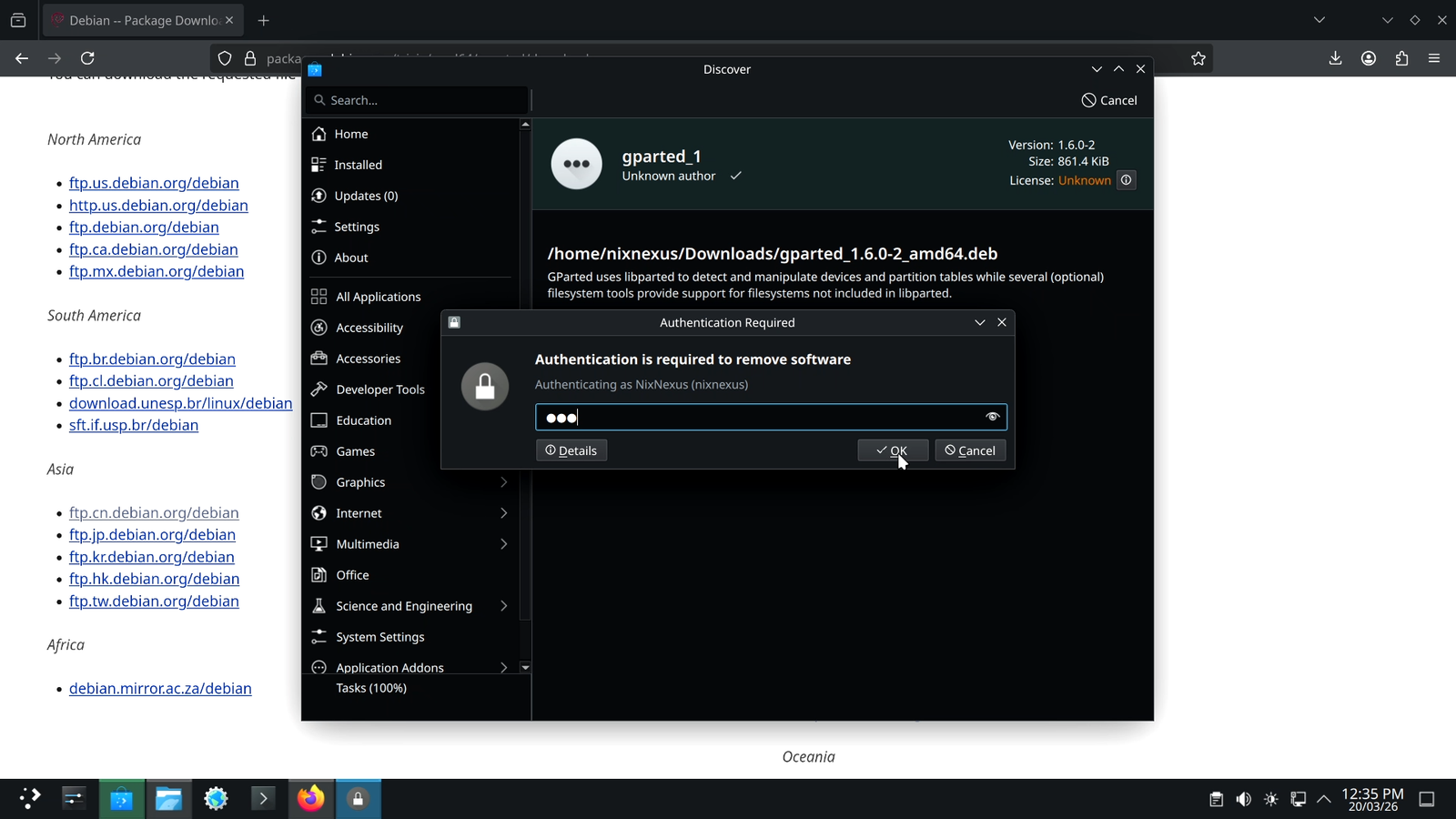This screenshot has width=1456, height=819.
Task: Click Science and Engineering flask icon
Action: pyautogui.click(x=318, y=606)
